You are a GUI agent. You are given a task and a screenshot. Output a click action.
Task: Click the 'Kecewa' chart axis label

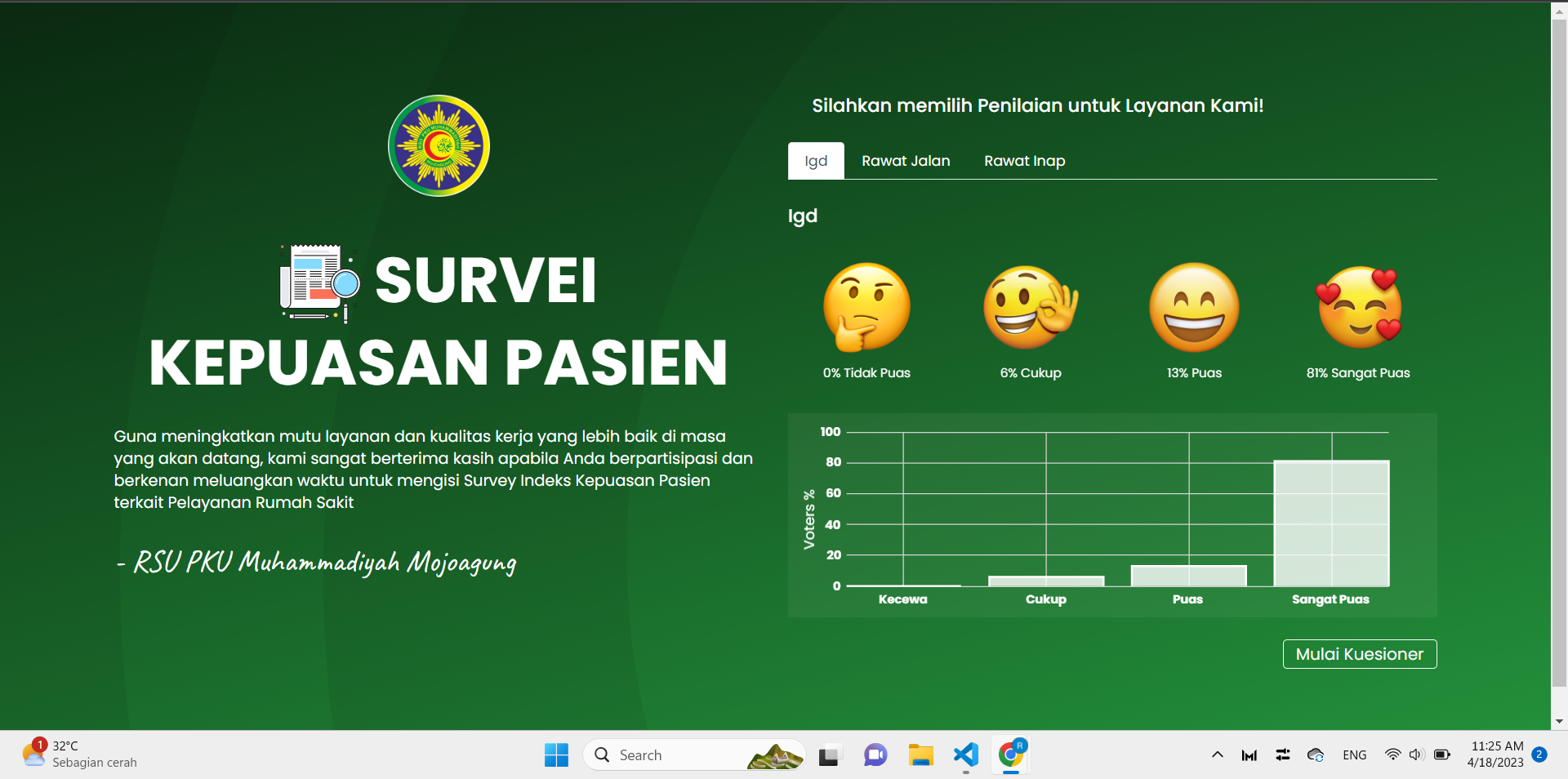point(902,599)
